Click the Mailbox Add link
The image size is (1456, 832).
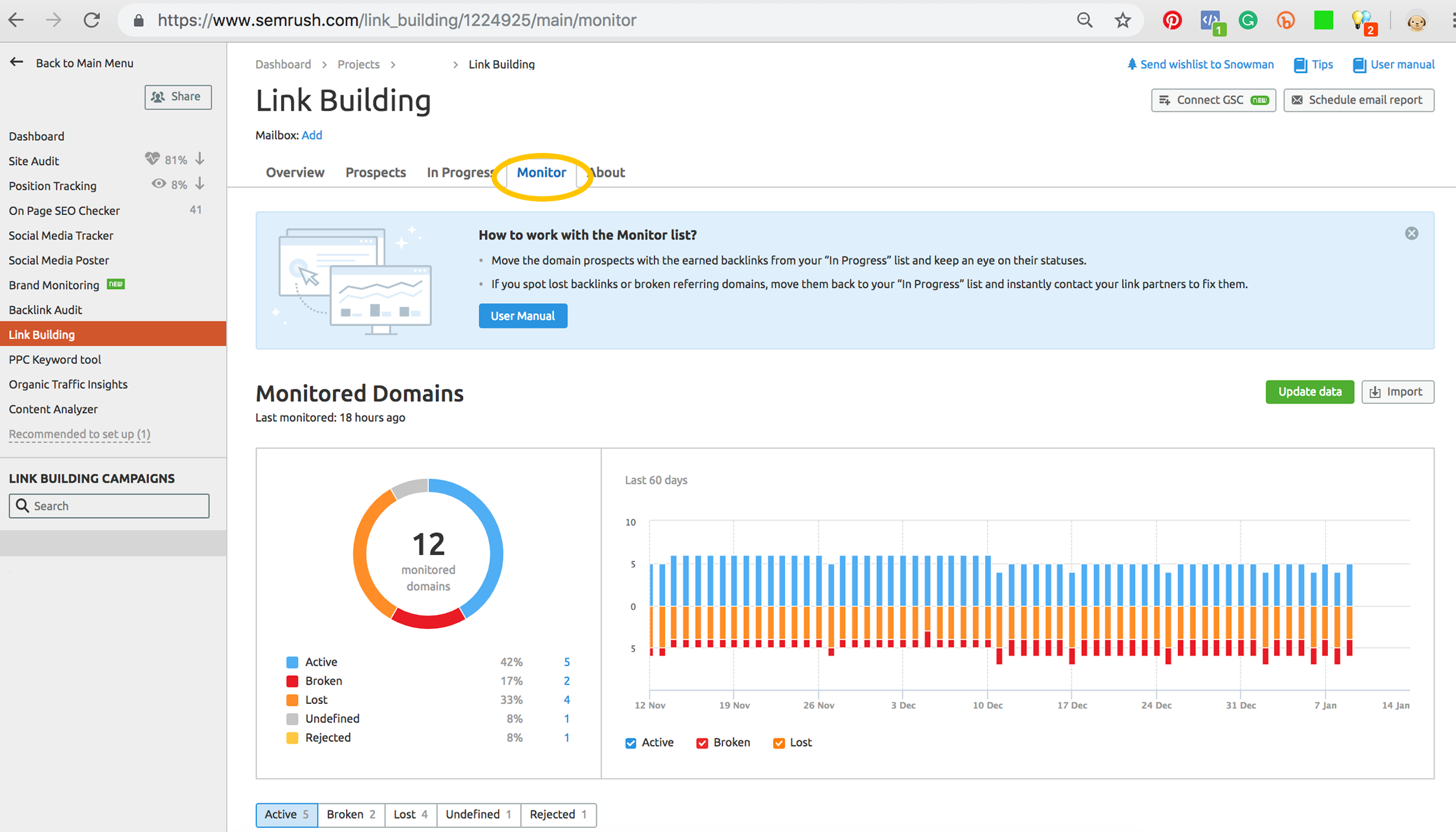pos(312,135)
